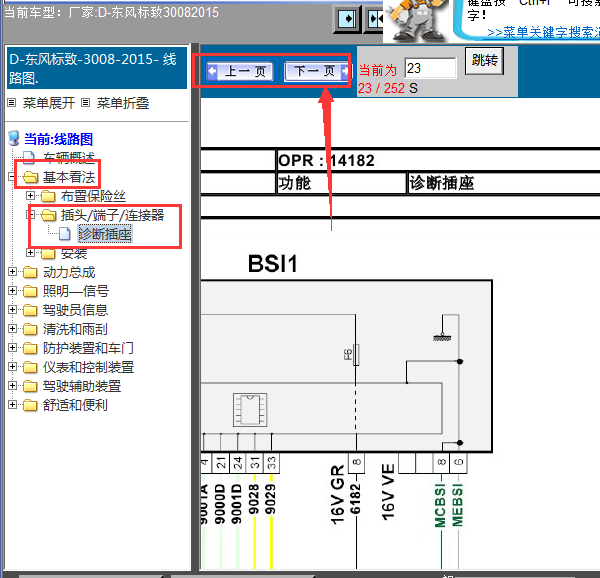
Task: Select the 动力总成 folder
Action: [x=69, y=272]
